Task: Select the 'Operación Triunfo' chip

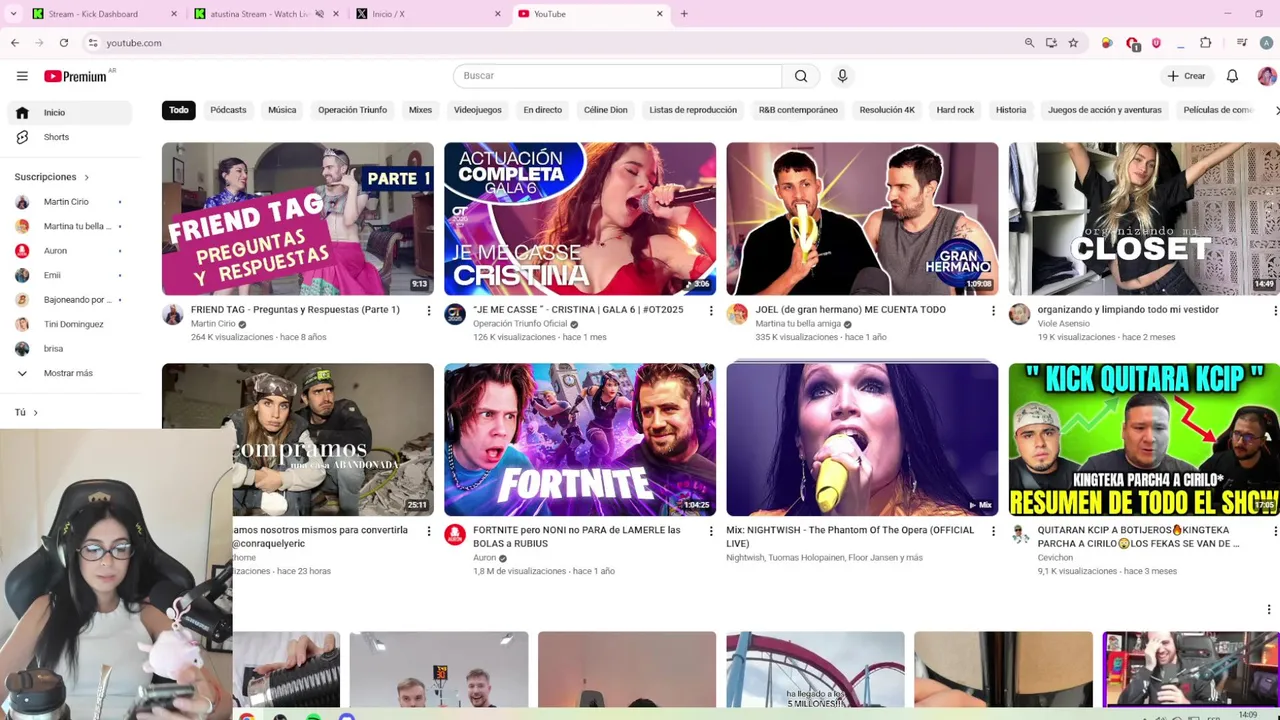Action: (352, 110)
